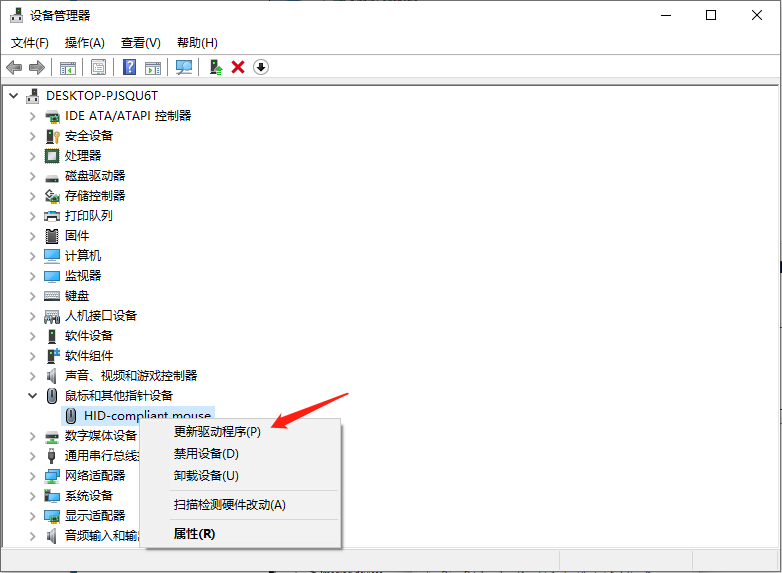782x573 pixels.
Task: Click Update device driver toolbar icon
Action: [215, 67]
